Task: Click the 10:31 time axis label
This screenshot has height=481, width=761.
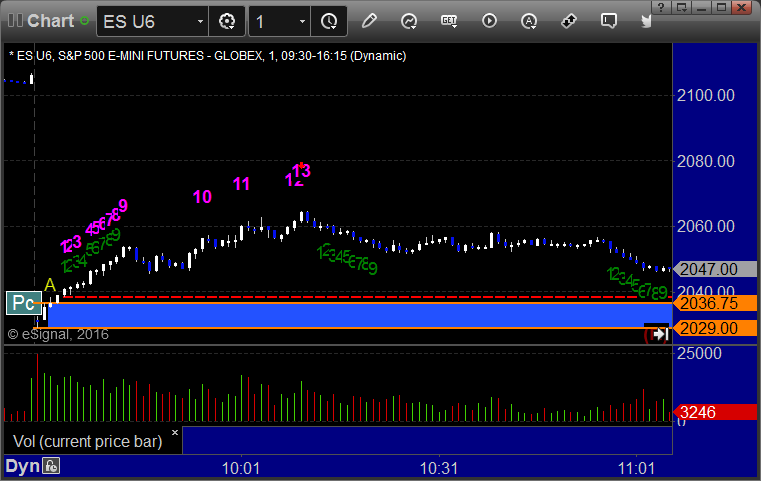Action: (439, 468)
